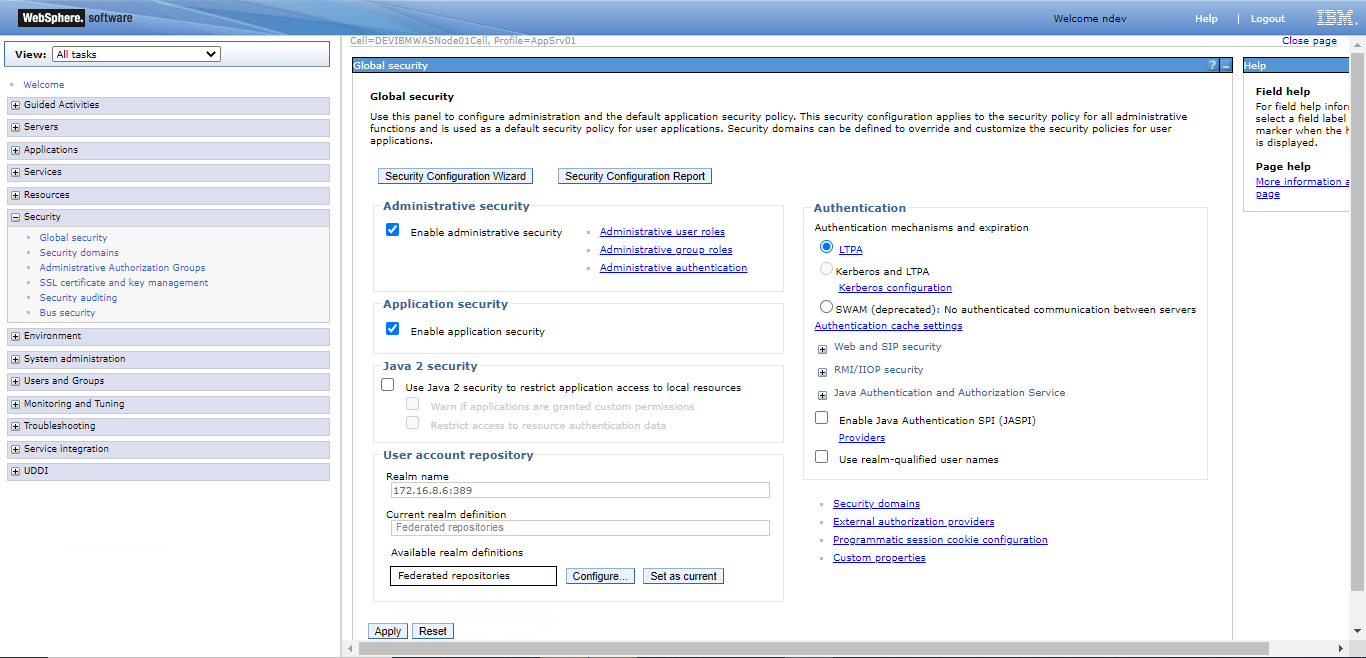Click the Realm name input field

pyautogui.click(x=580, y=490)
